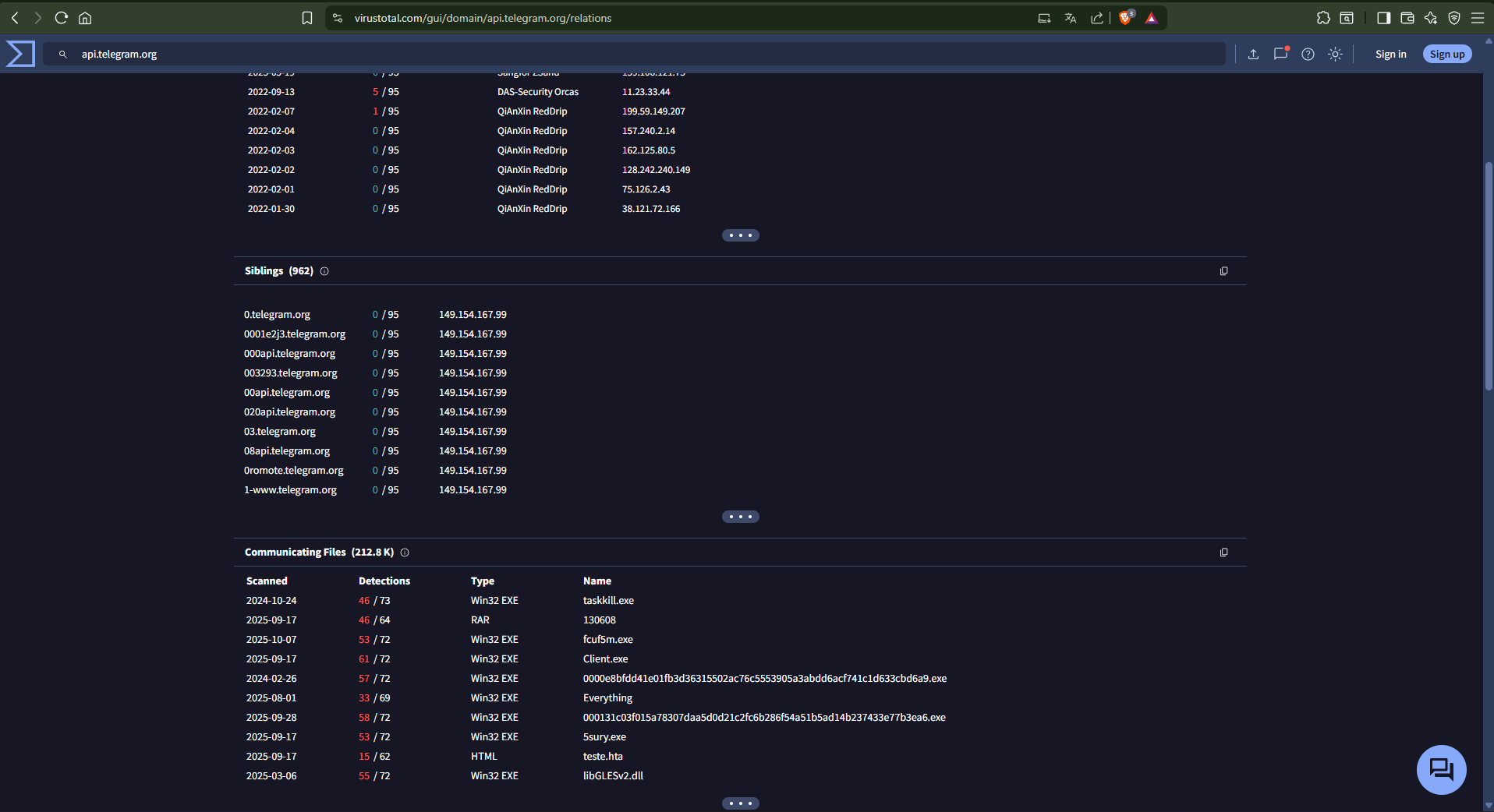Click the translate page icon

[x=1071, y=18]
